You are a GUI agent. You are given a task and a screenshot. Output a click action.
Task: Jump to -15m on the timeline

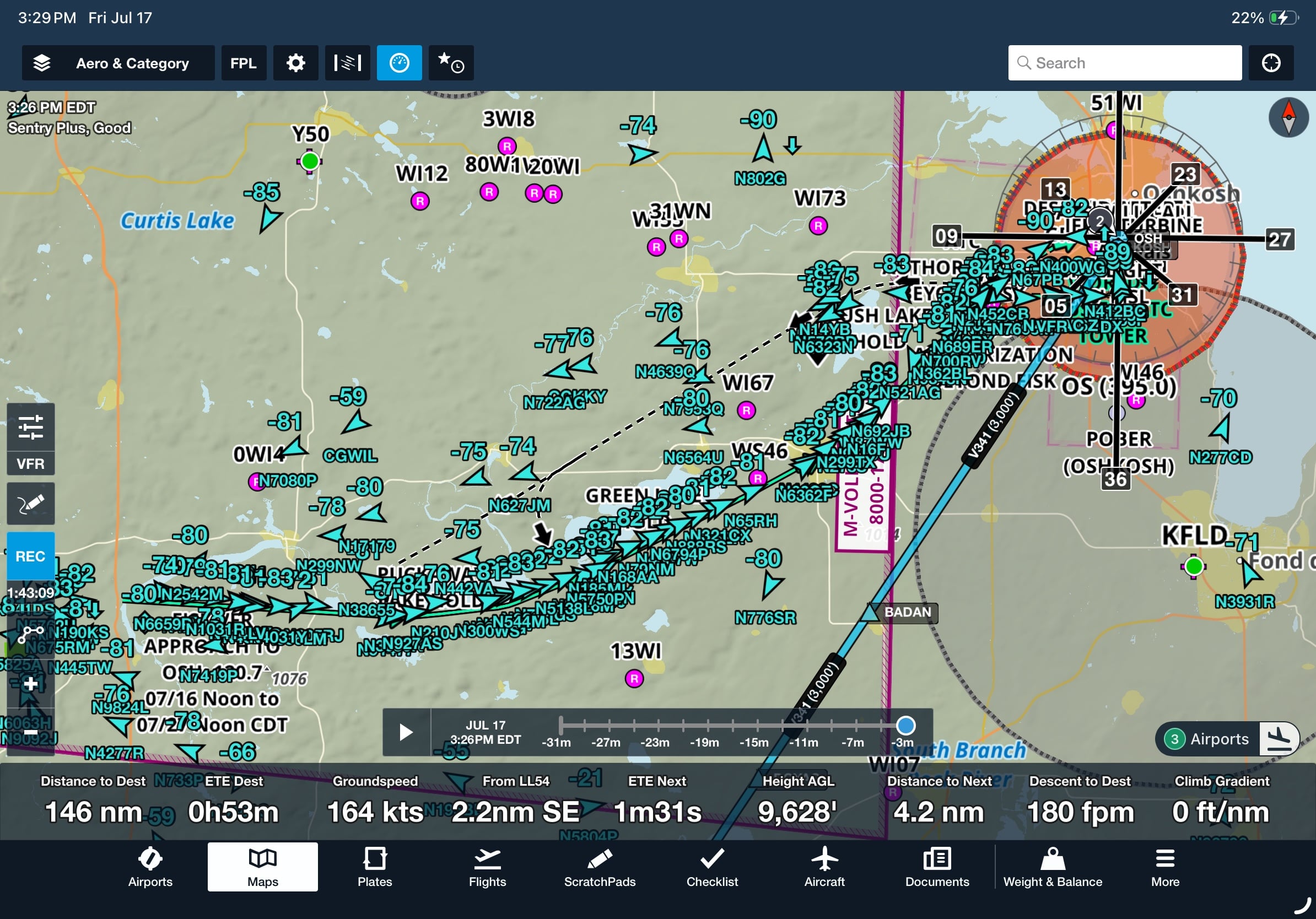tap(754, 743)
